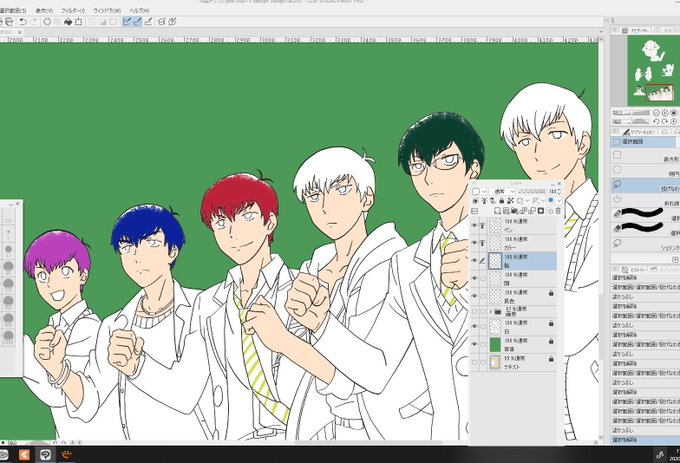The height and width of the screenshot is (463, 680).
Task: Click the blue layer color swatch
Action: [550, 200]
